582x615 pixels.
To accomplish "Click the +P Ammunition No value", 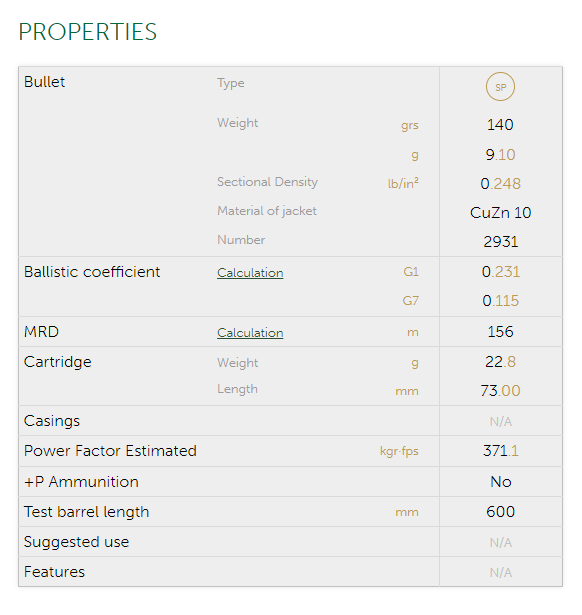I will tap(500, 482).
